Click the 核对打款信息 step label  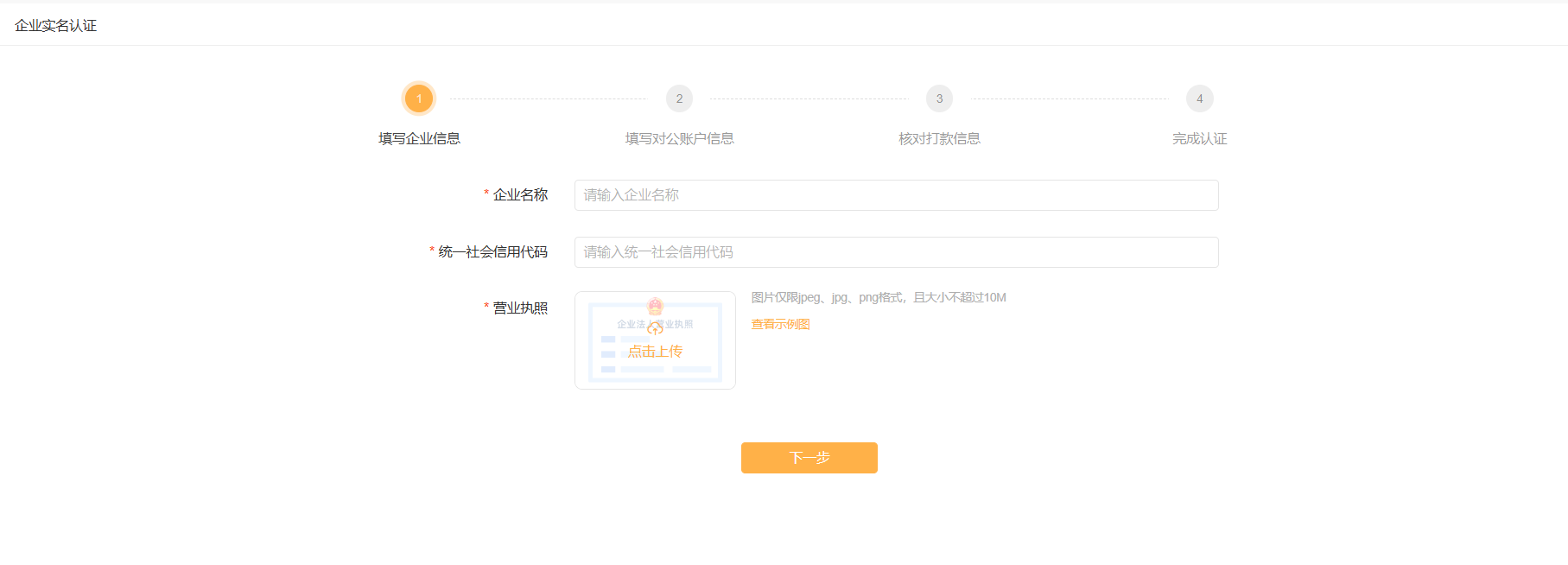[x=939, y=139]
